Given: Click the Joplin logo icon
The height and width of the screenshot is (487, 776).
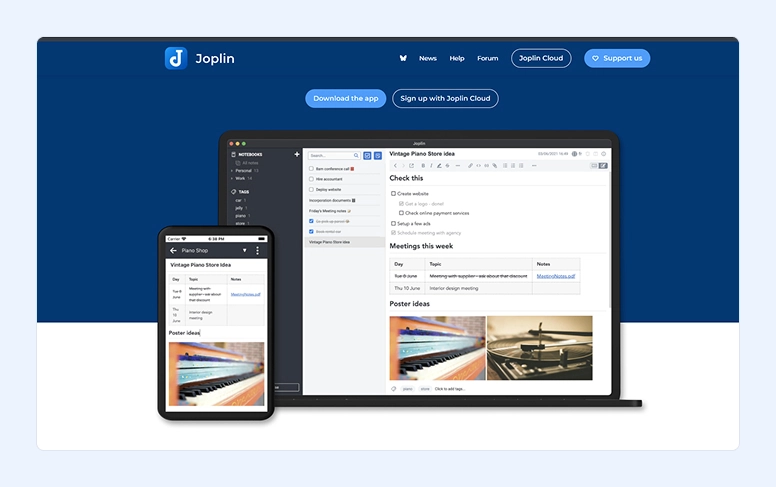Looking at the screenshot, I should 176,58.
